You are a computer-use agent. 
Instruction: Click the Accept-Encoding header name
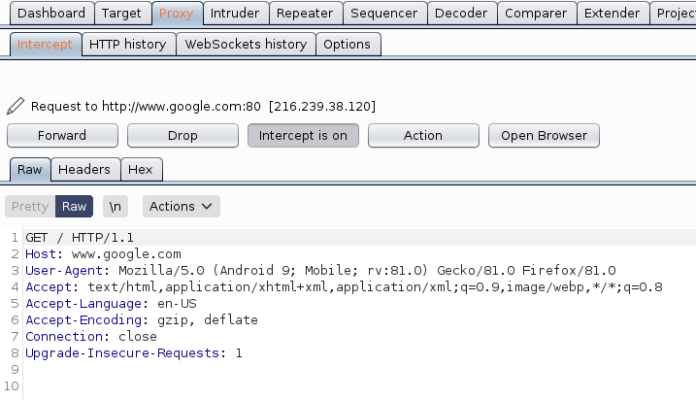83,320
